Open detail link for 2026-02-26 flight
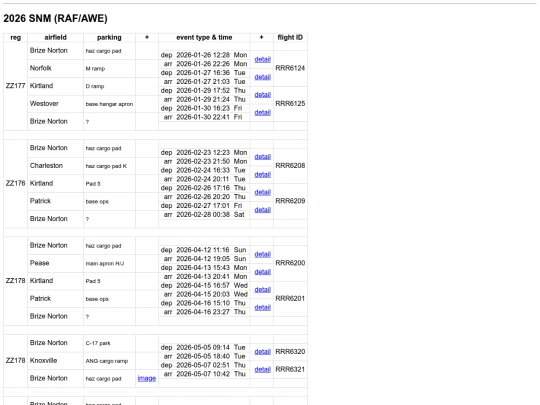 (x=262, y=192)
